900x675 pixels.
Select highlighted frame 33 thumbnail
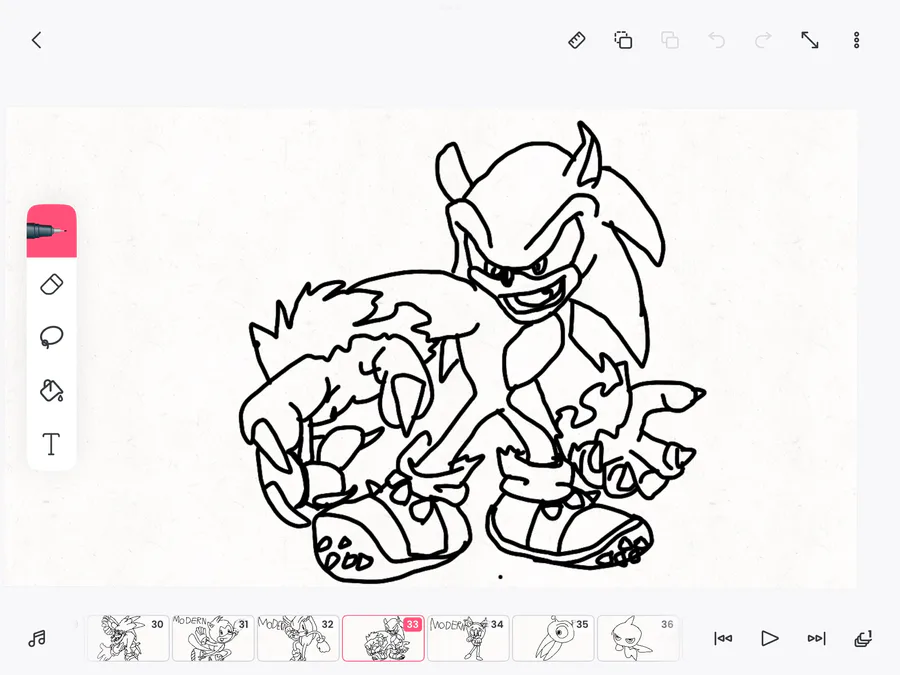click(383, 638)
